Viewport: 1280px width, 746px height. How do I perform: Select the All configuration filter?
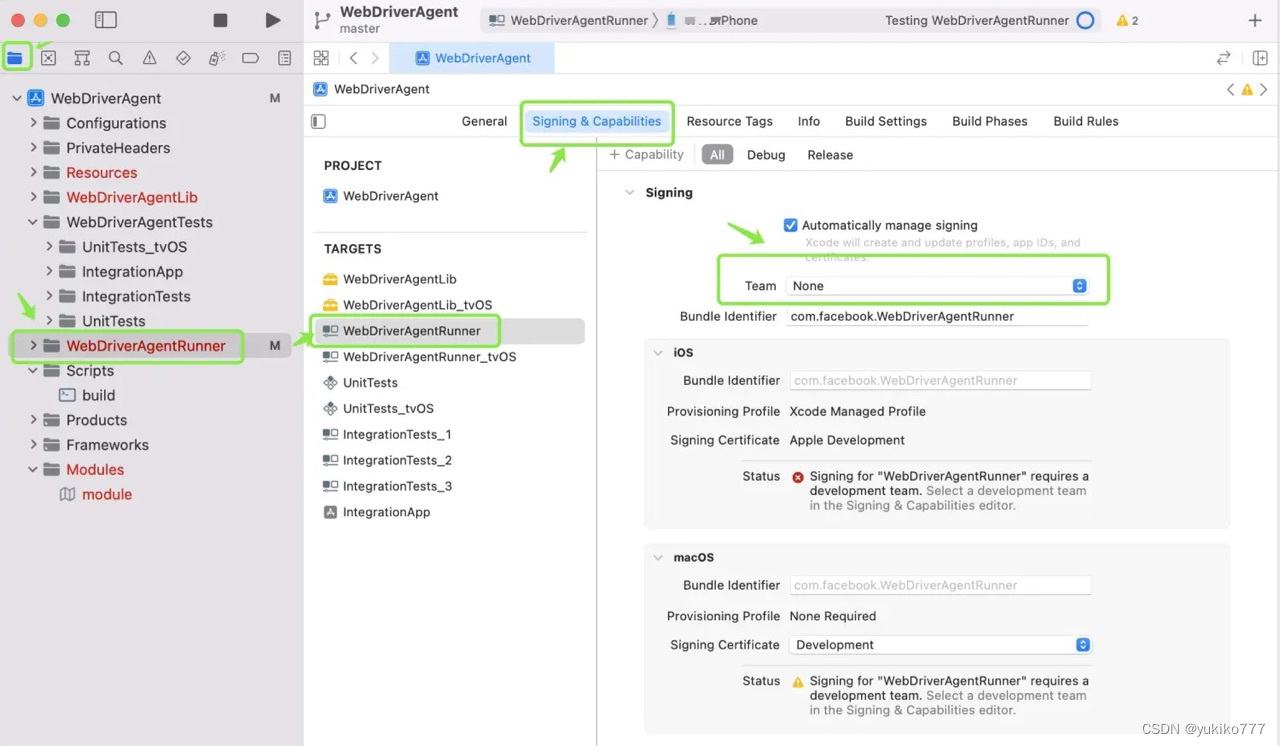717,155
